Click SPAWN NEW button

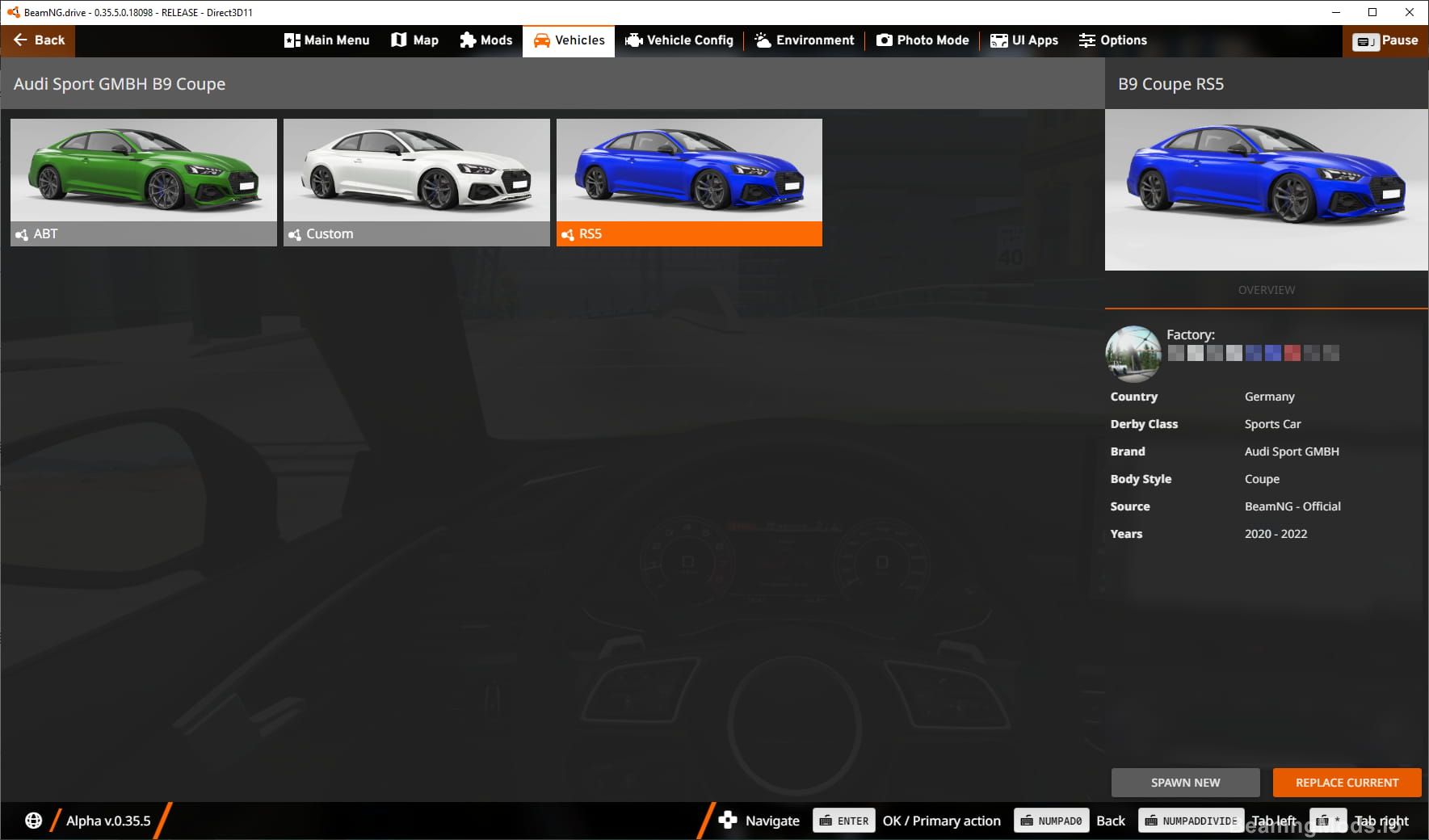1185,783
